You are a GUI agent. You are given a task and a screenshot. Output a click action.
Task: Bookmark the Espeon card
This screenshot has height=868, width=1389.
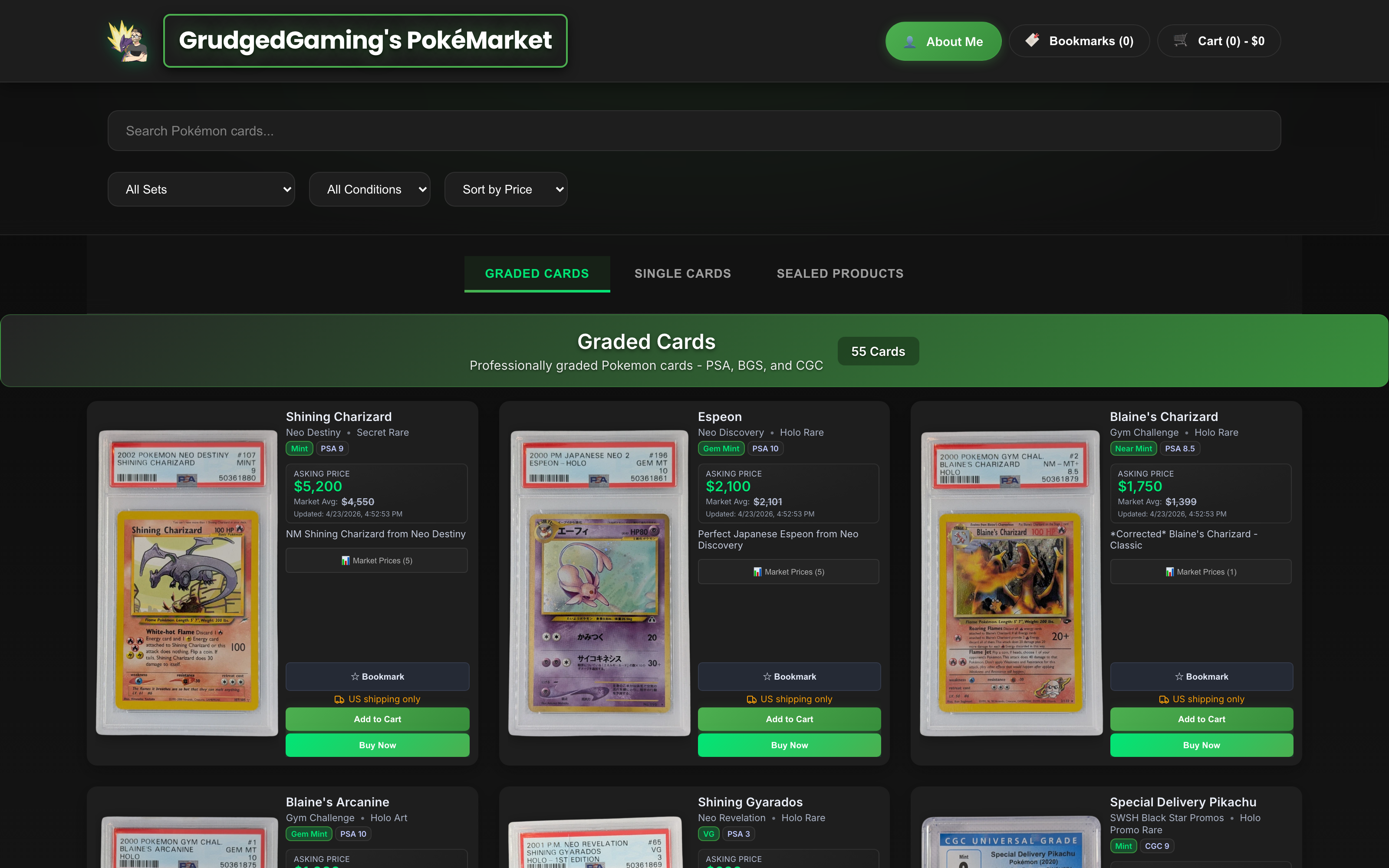click(x=789, y=677)
